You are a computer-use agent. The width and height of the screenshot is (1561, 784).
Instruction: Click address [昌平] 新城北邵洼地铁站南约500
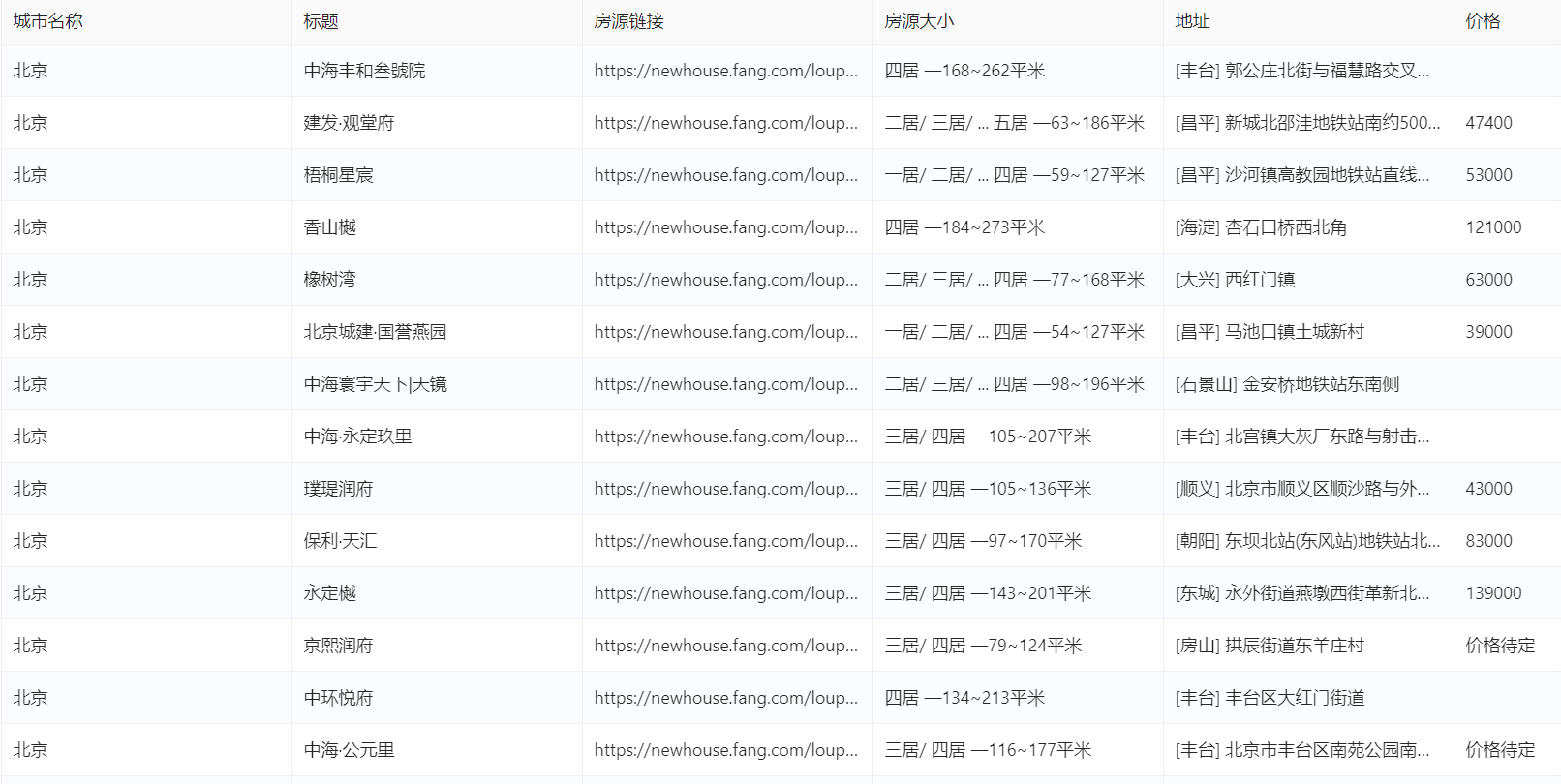pos(1308,123)
